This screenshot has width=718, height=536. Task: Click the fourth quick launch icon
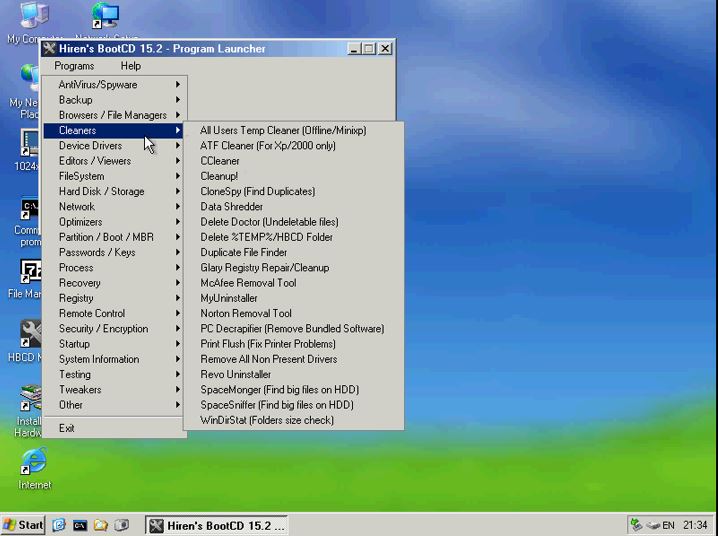coord(122,525)
